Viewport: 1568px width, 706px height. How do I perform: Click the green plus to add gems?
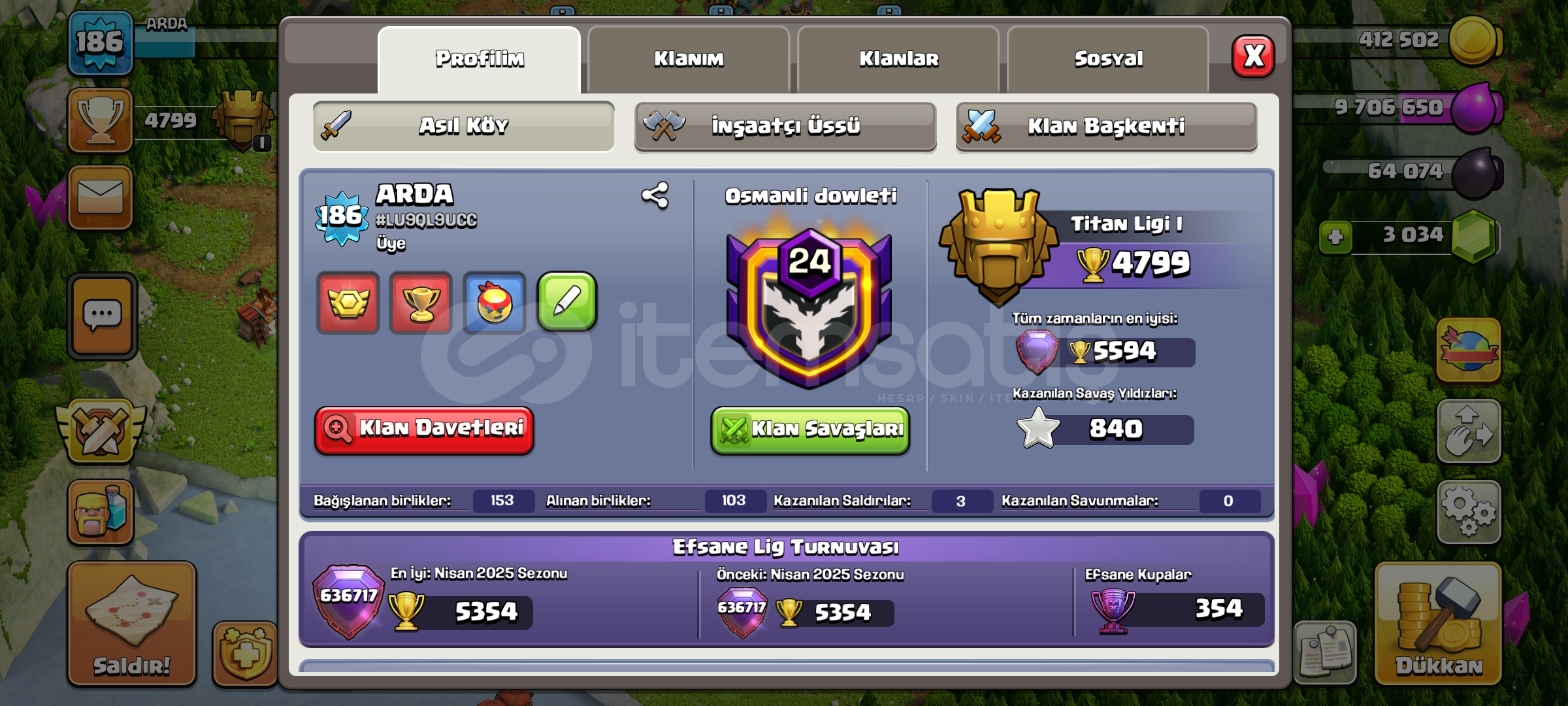coord(1335,237)
